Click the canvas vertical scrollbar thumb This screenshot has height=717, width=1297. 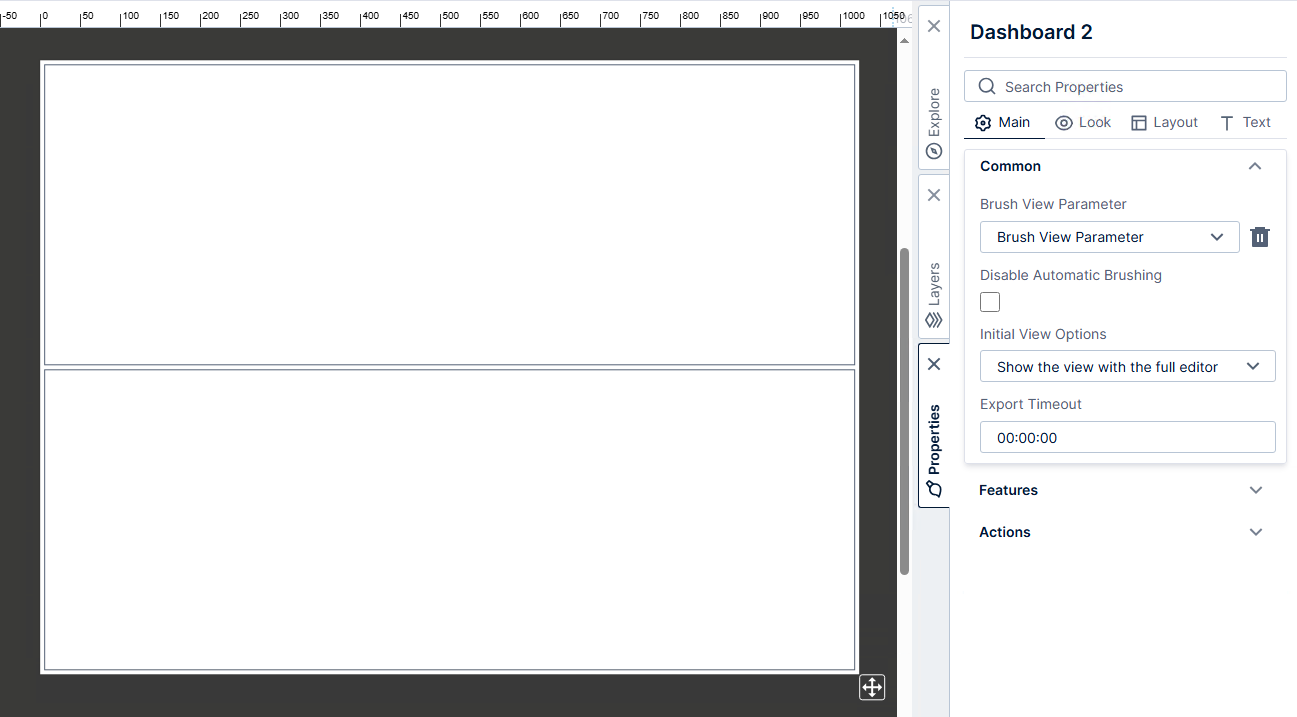904,411
